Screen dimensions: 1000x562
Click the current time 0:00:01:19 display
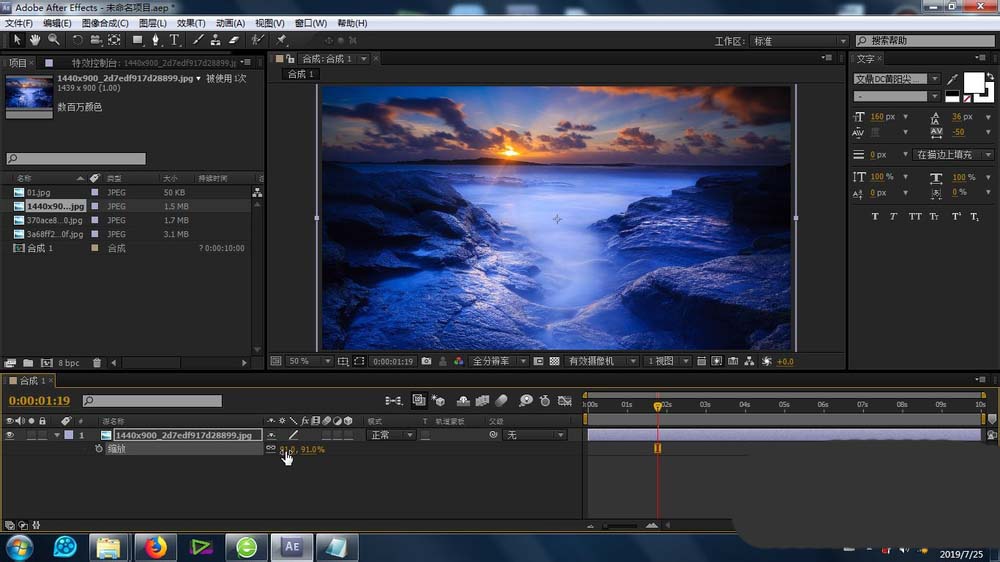[38, 401]
